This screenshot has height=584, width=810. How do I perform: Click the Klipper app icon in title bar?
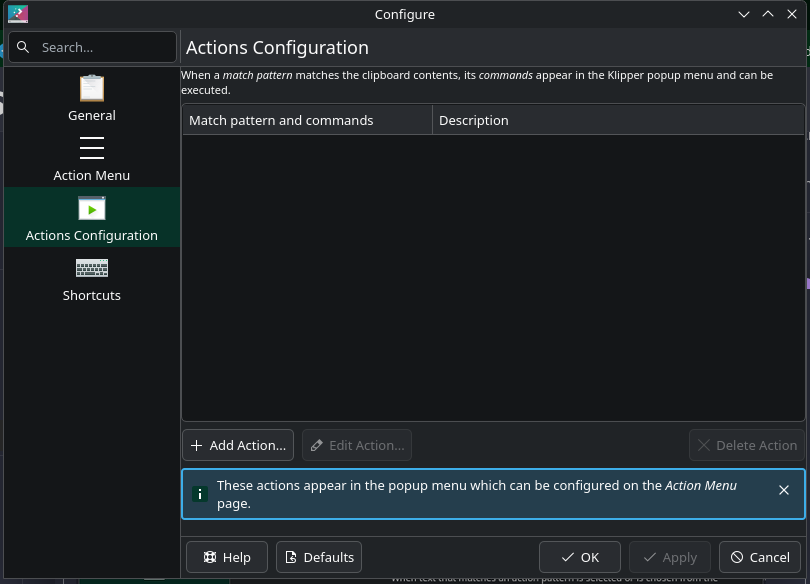click(18, 14)
